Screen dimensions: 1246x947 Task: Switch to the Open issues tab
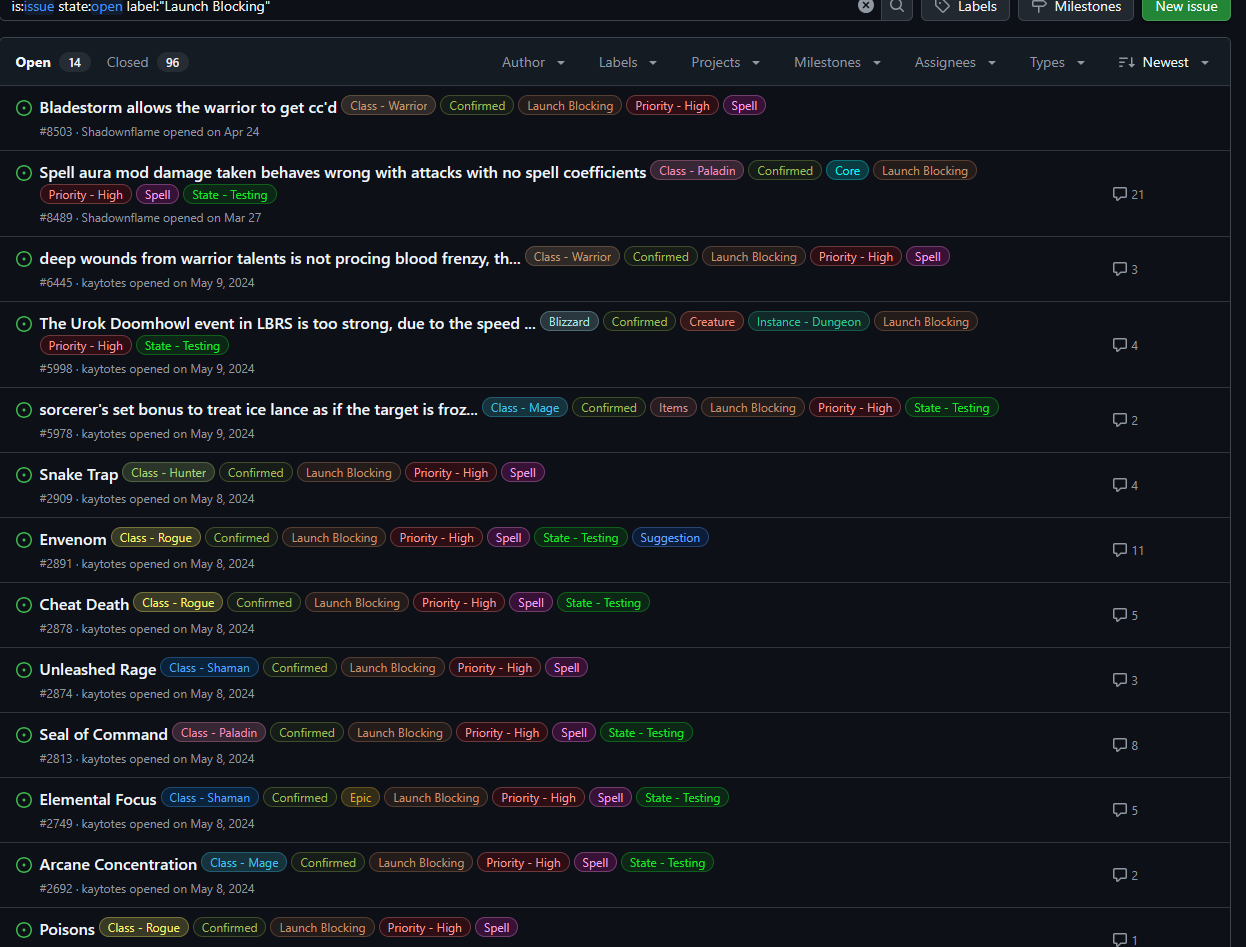[52, 62]
